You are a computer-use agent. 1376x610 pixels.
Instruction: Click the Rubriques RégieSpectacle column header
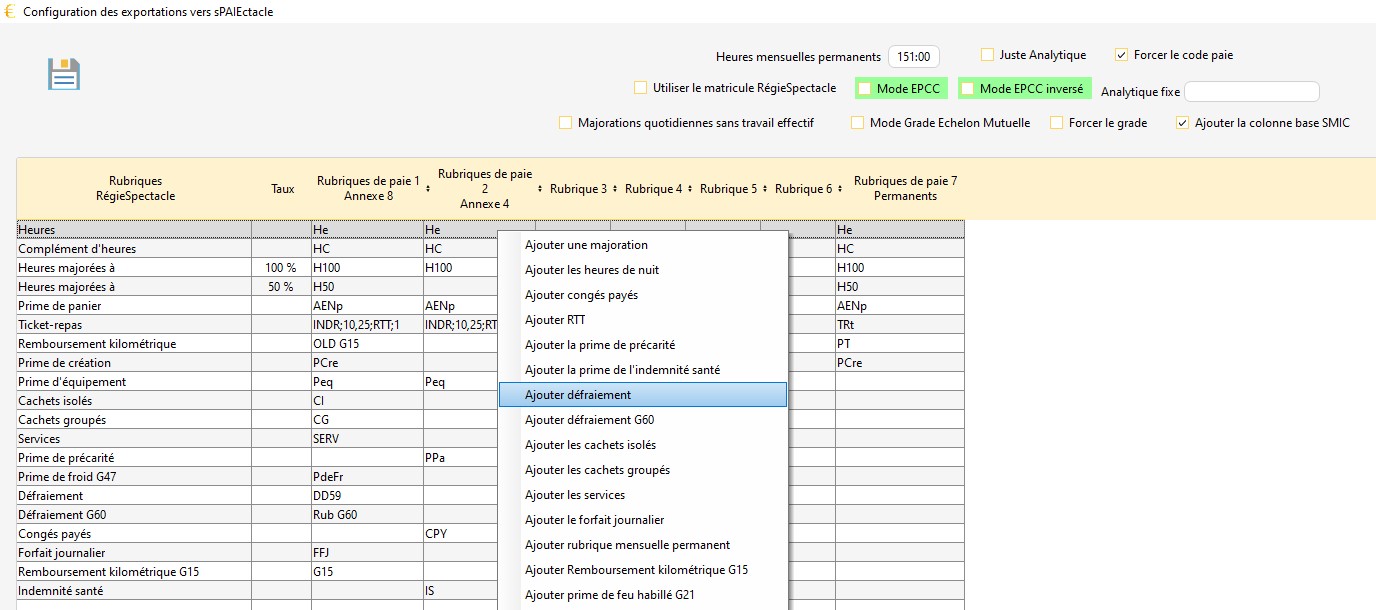pos(135,189)
